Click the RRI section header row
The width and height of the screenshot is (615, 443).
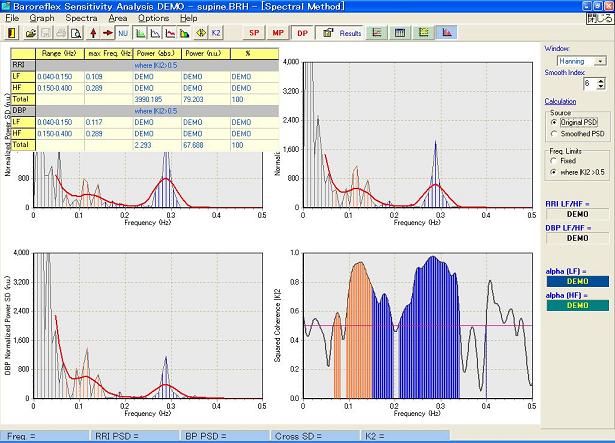145,65
